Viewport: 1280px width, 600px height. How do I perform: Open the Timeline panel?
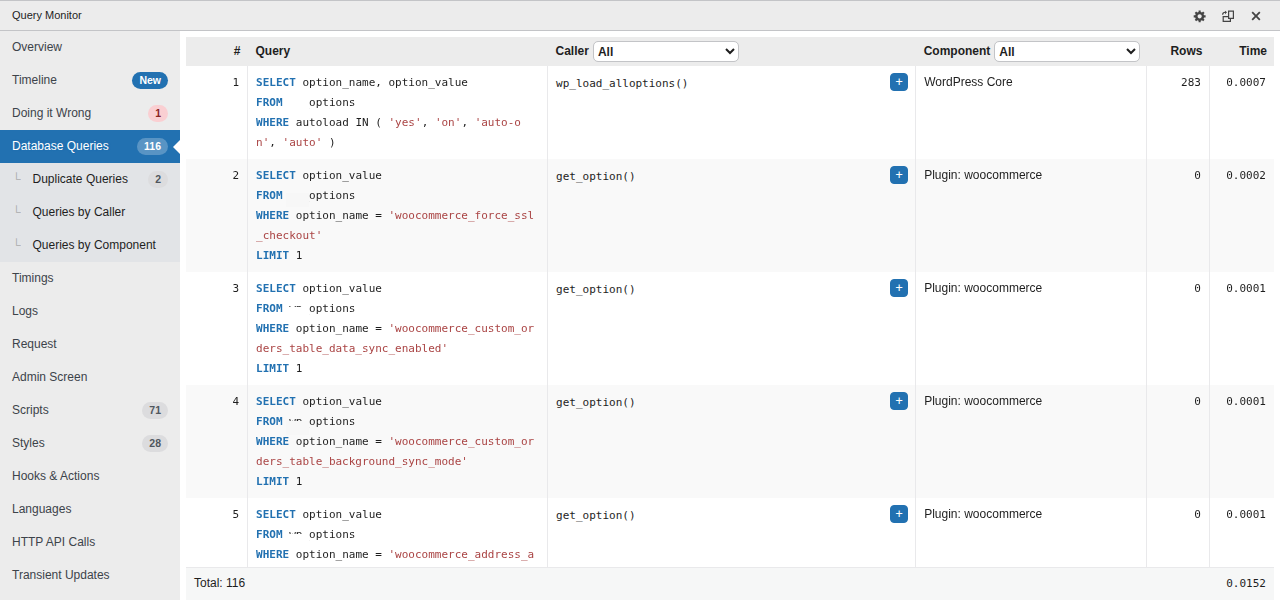[90, 80]
